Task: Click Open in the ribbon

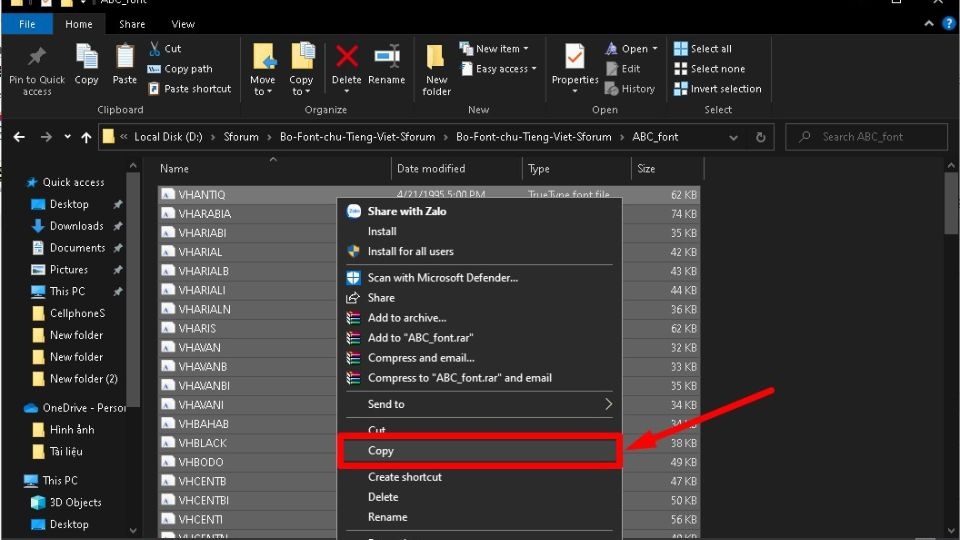Action: pyautogui.click(x=631, y=48)
